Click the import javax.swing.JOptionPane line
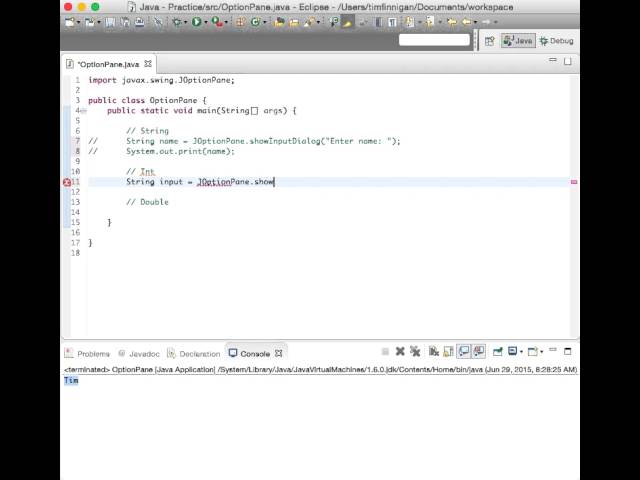The width and height of the screenshot is (640, 480). pyautogui.click(x=162, y=80)
